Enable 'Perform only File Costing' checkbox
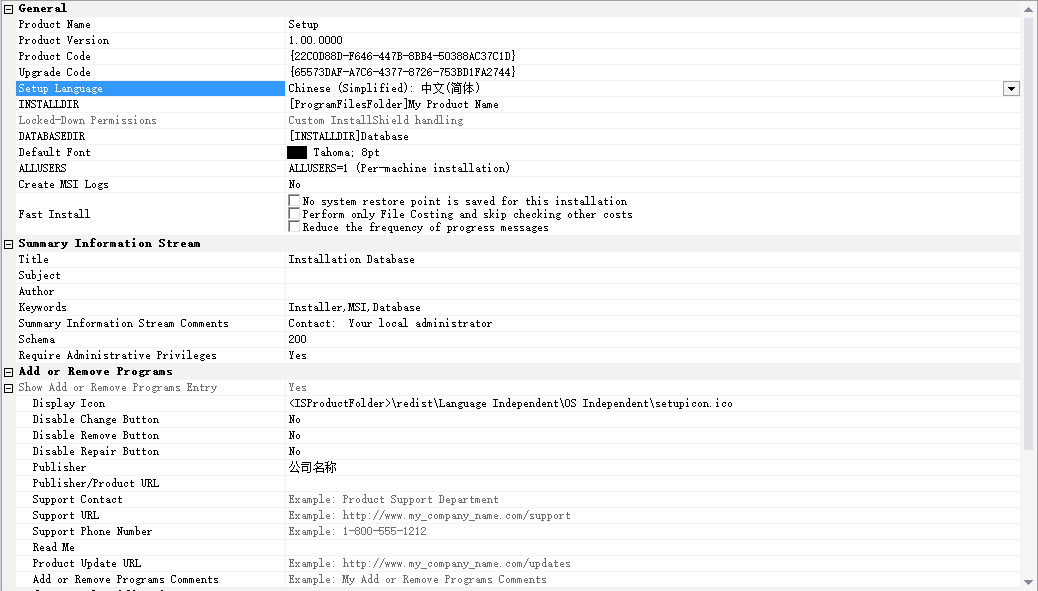 tap(294, 213)
